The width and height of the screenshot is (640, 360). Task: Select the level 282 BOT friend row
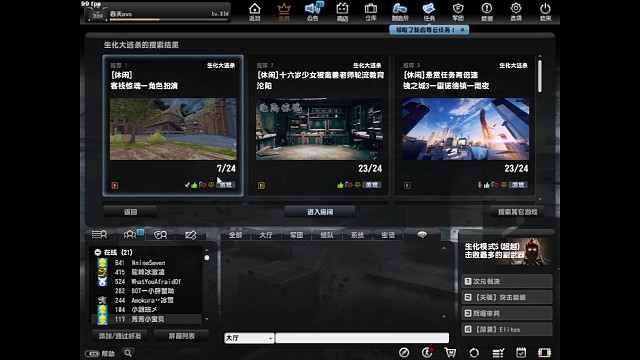[x=146, y=291]
